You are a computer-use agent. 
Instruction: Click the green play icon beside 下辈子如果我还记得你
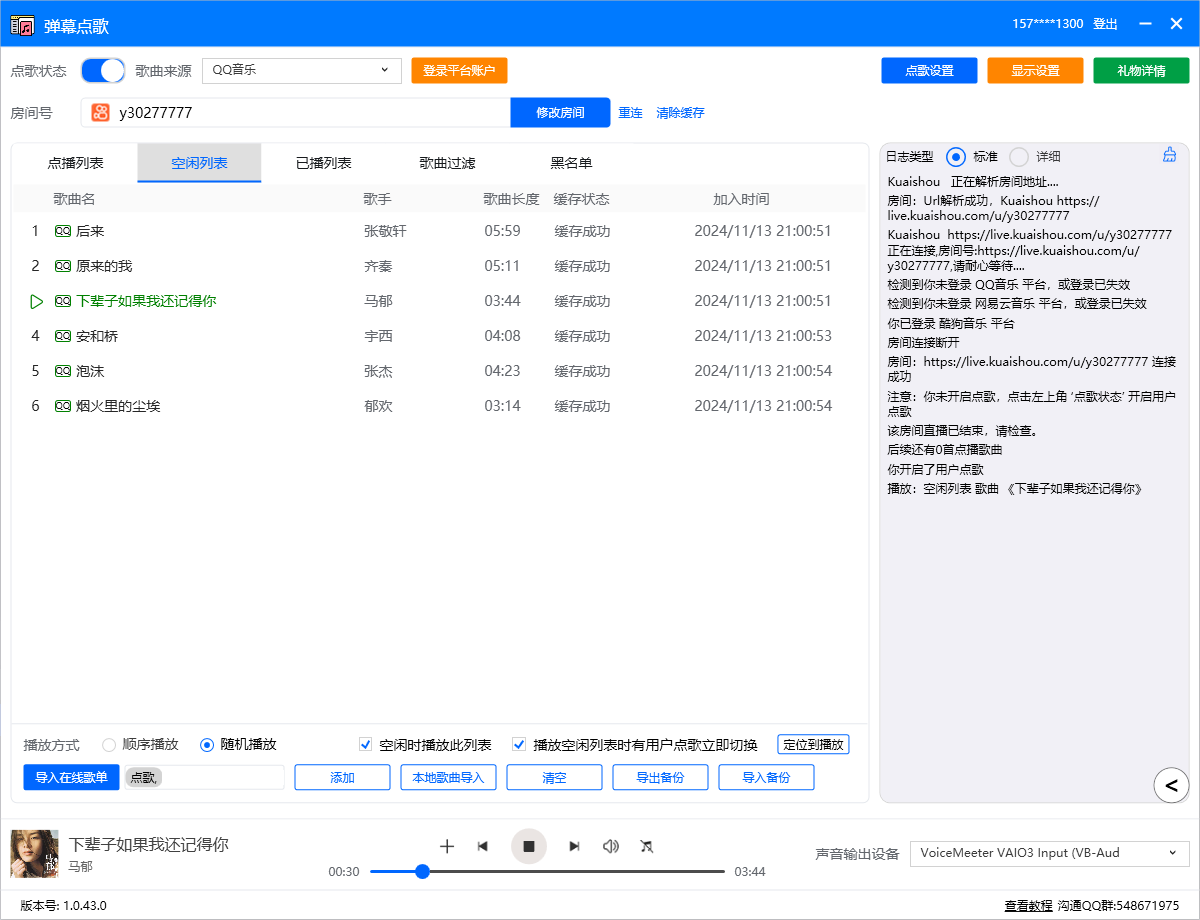pos(36,301)
